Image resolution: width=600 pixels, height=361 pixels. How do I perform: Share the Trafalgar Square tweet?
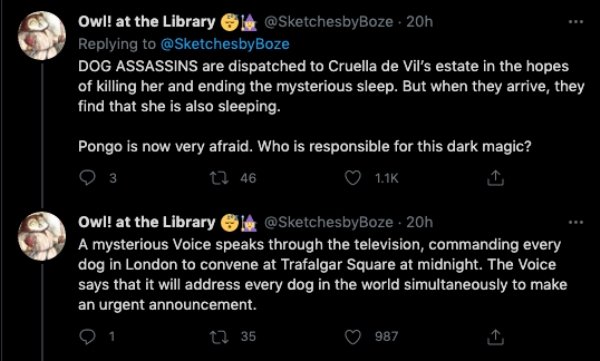click(x=495, y=336)
